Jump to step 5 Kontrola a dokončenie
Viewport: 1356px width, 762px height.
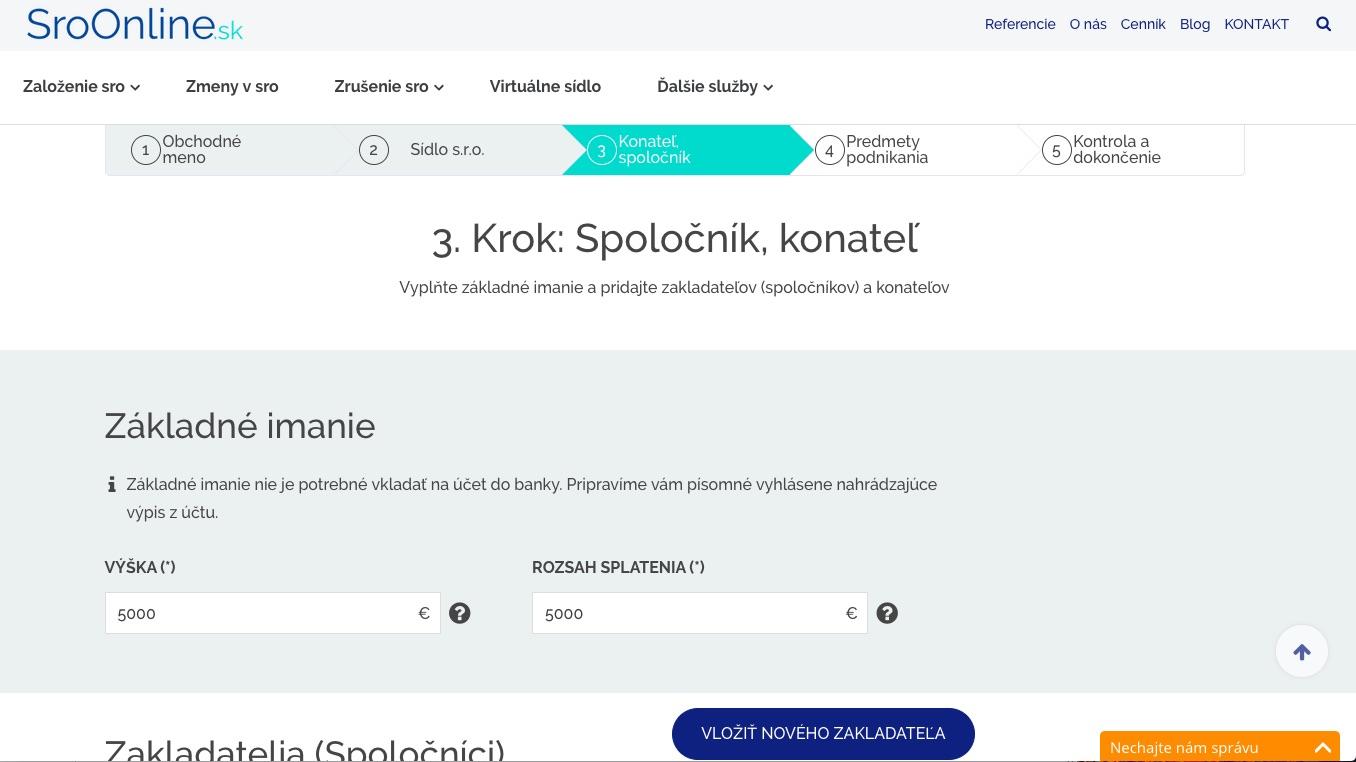pyautogui.click(x=1116, y=150)
